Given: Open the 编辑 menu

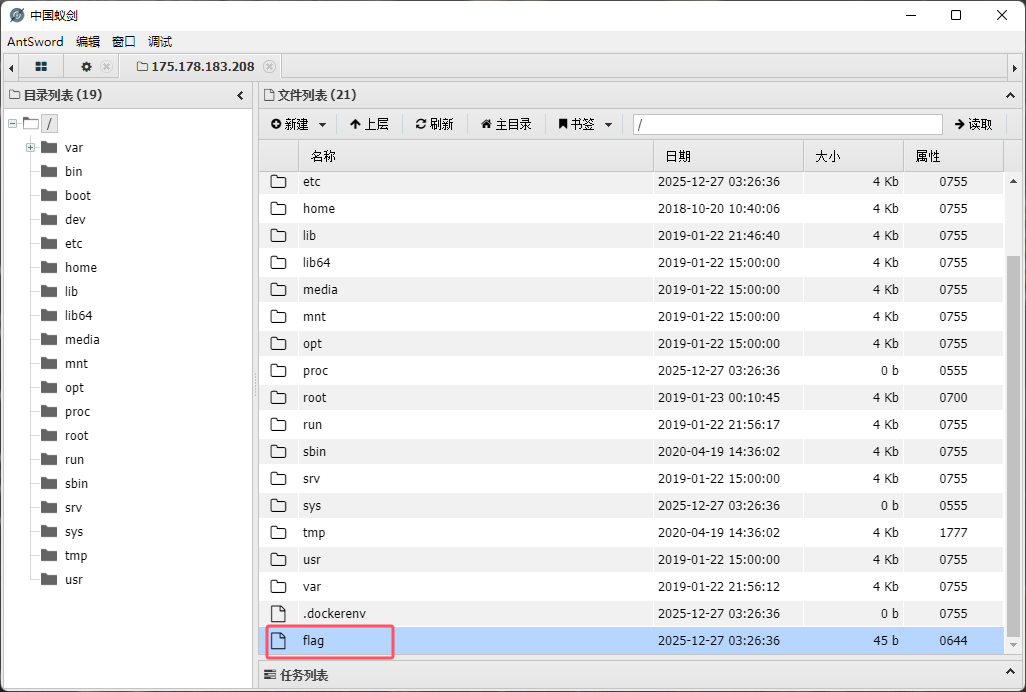Looking at the screenshot, I should tap(88, 41).
